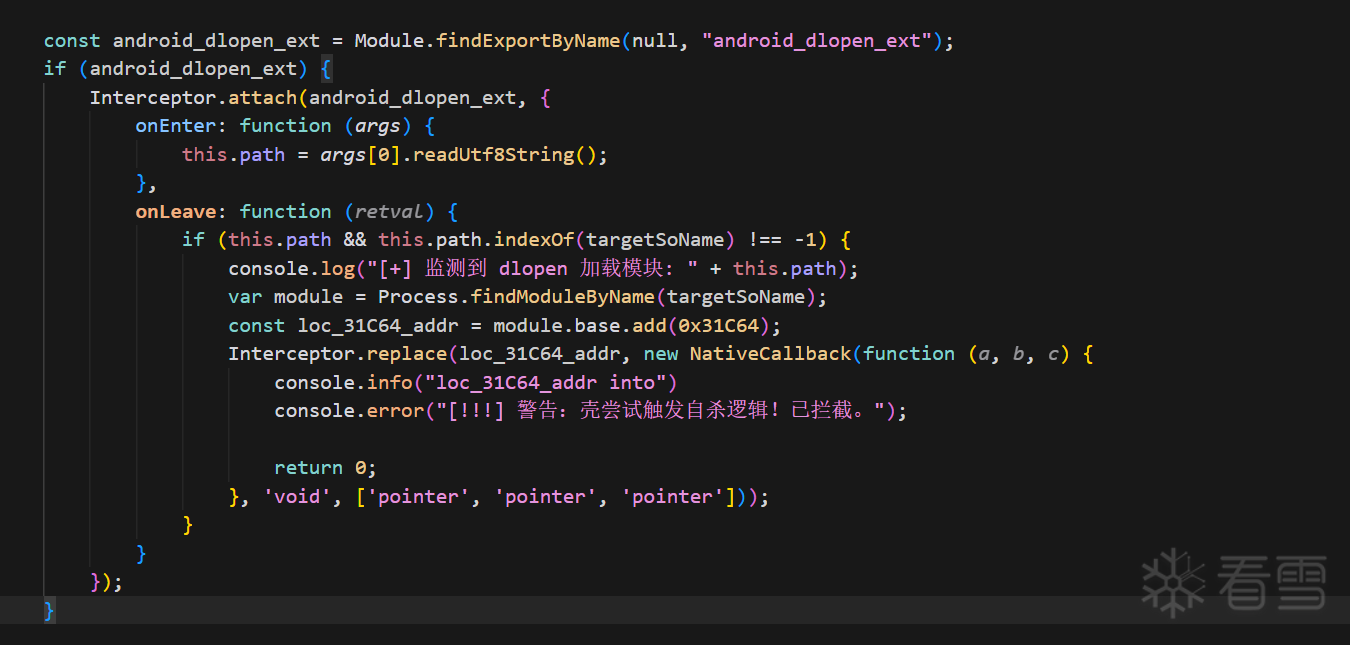Click the 'void' return type string
This screenshot has width=1350, height=645.
click(x=303, y=497)
